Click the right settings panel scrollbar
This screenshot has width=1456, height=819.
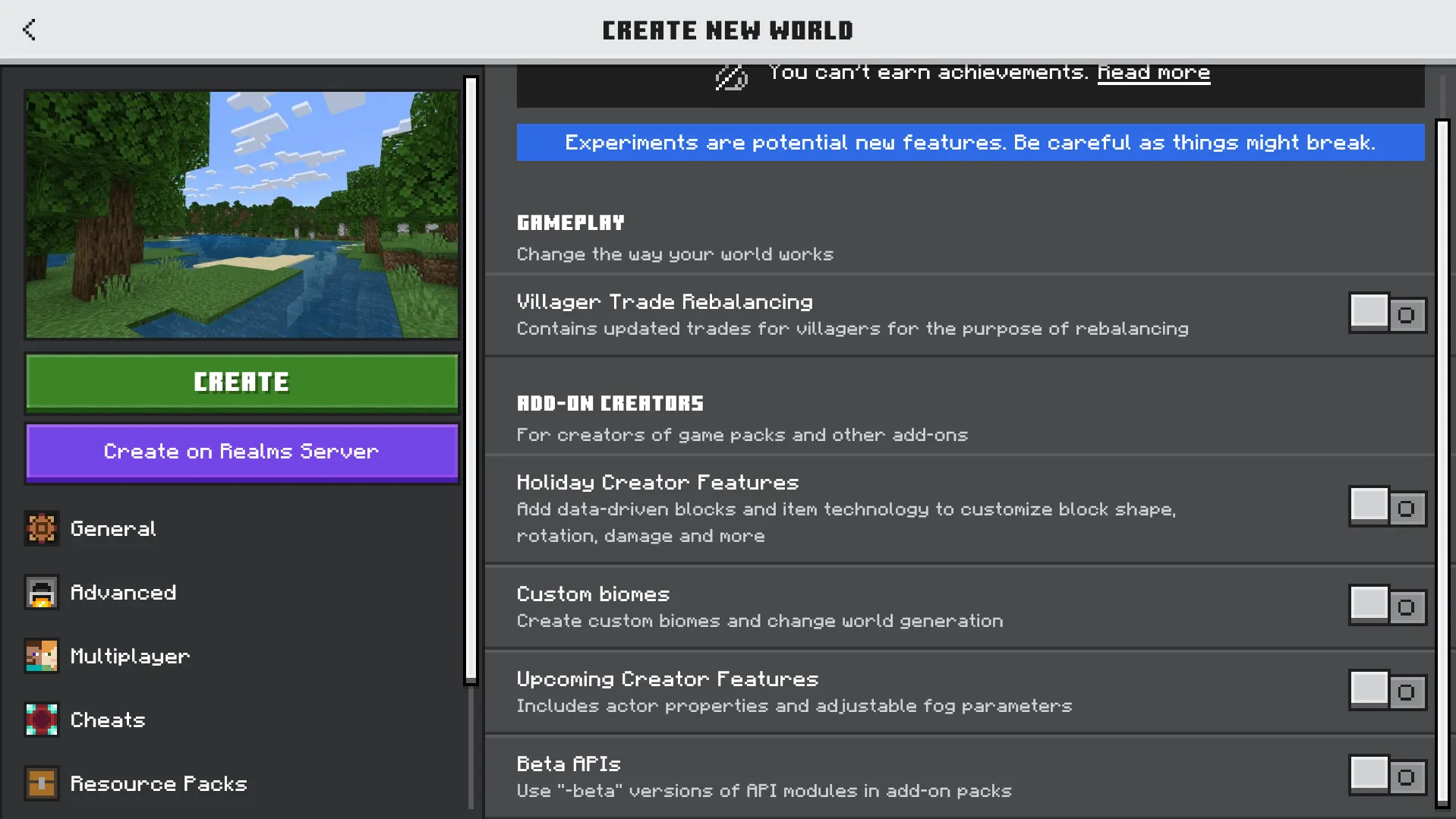coord(1443,463)
